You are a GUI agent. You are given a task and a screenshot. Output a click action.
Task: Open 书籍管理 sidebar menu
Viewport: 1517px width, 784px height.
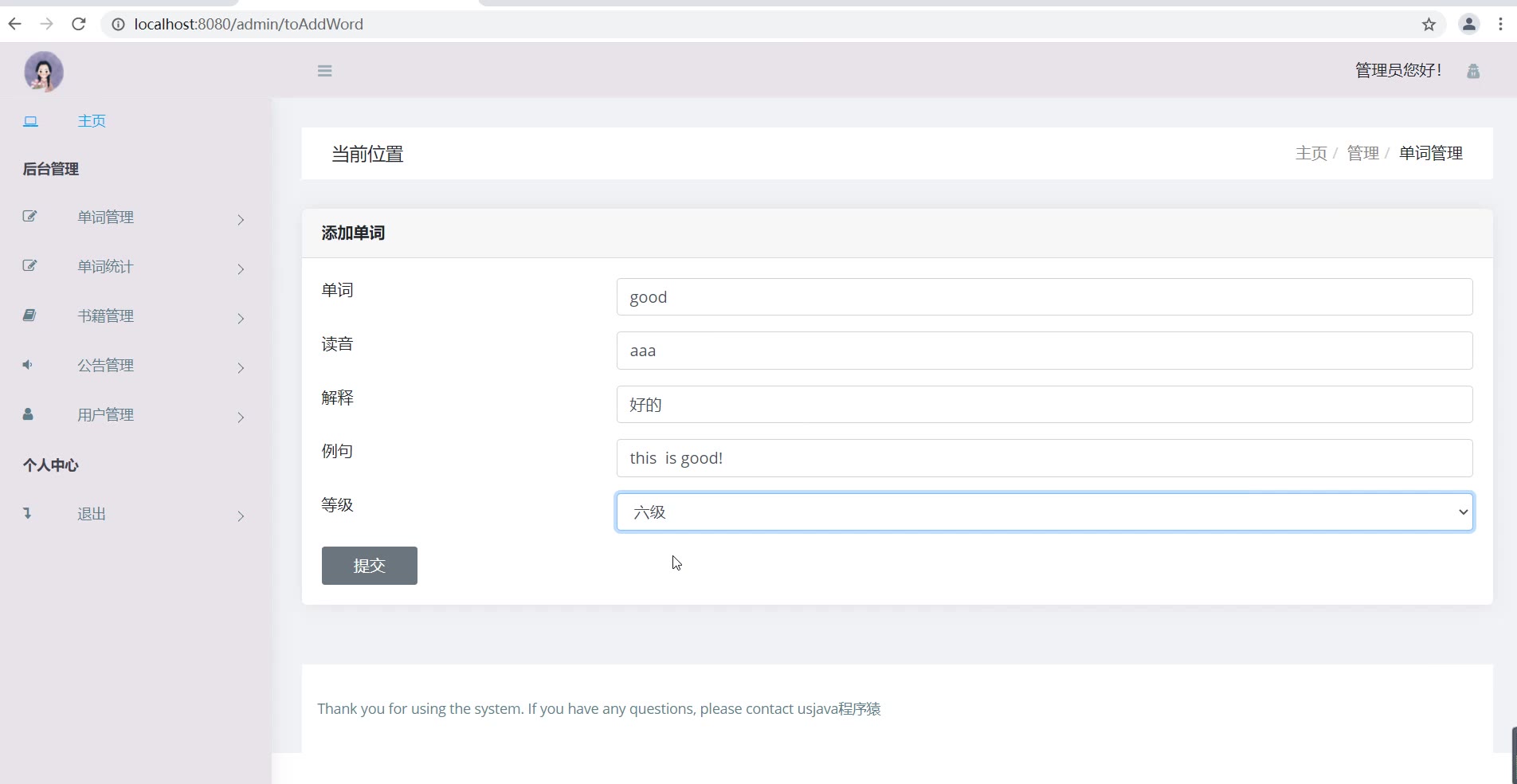(105, 316)
